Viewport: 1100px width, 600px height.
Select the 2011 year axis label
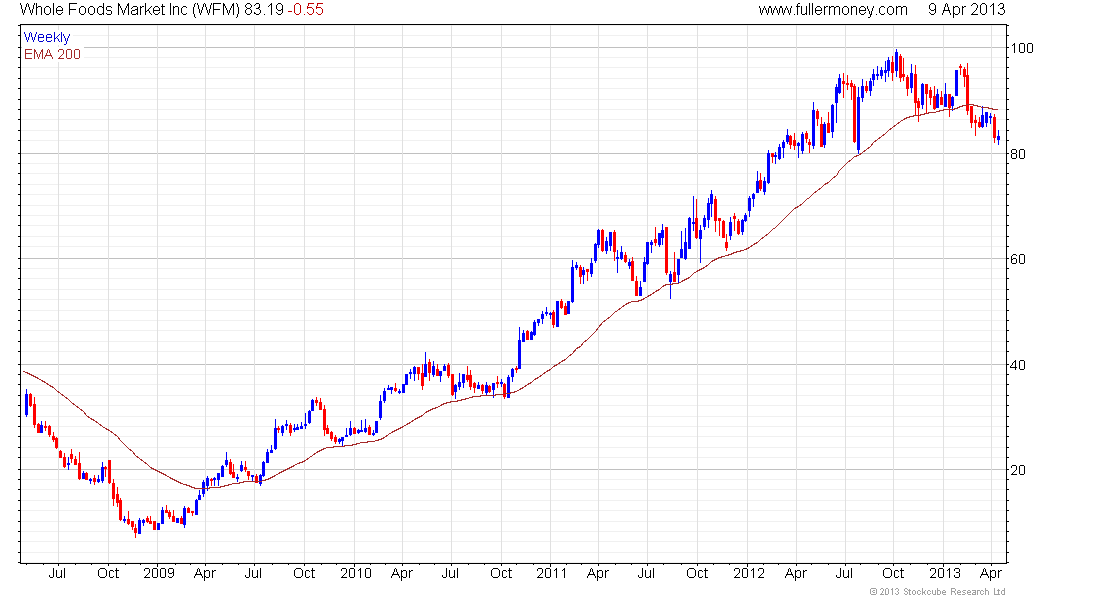point(551,573)
